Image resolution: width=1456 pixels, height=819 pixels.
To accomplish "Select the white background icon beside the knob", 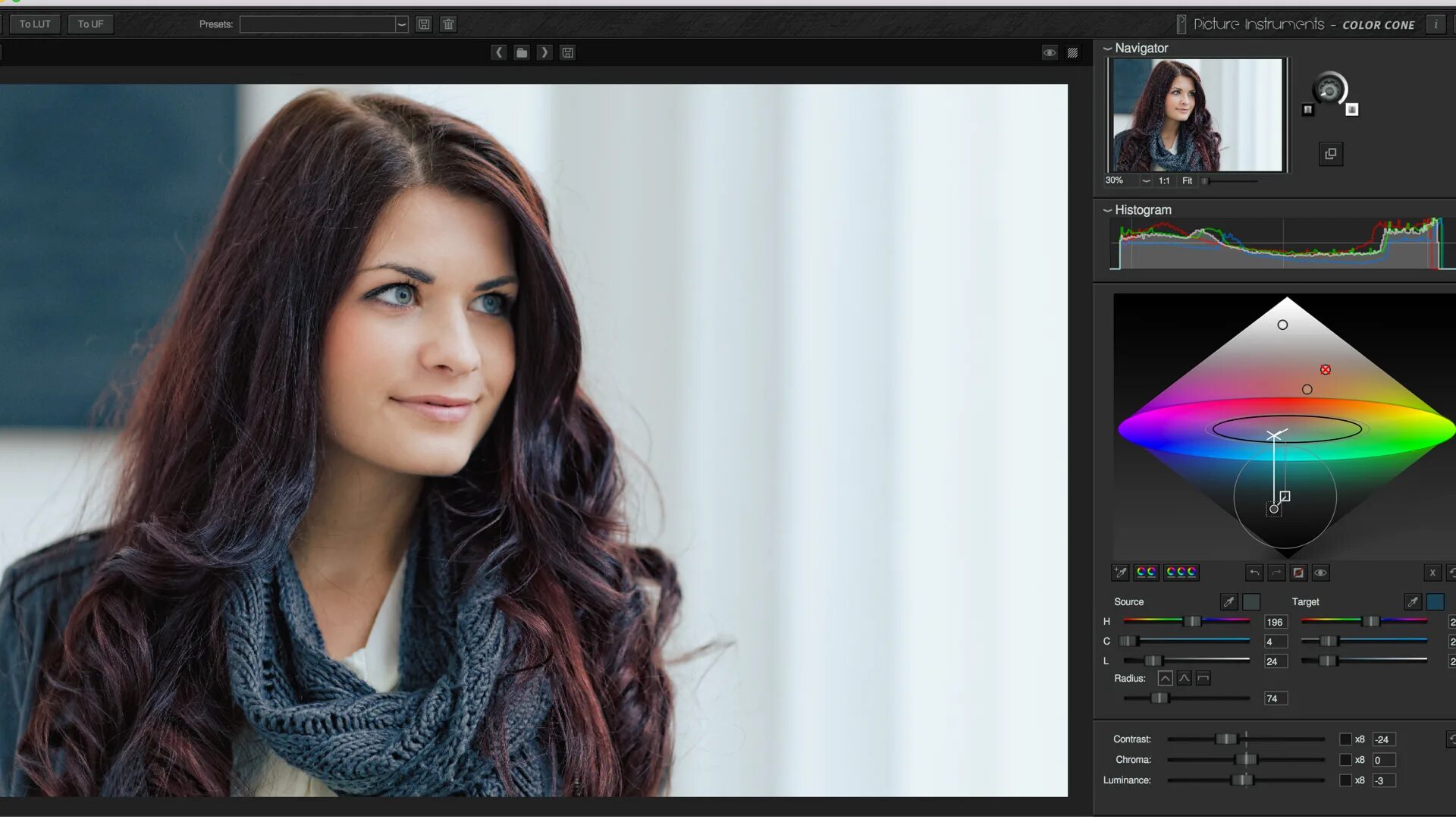I will pos(1351,110).
